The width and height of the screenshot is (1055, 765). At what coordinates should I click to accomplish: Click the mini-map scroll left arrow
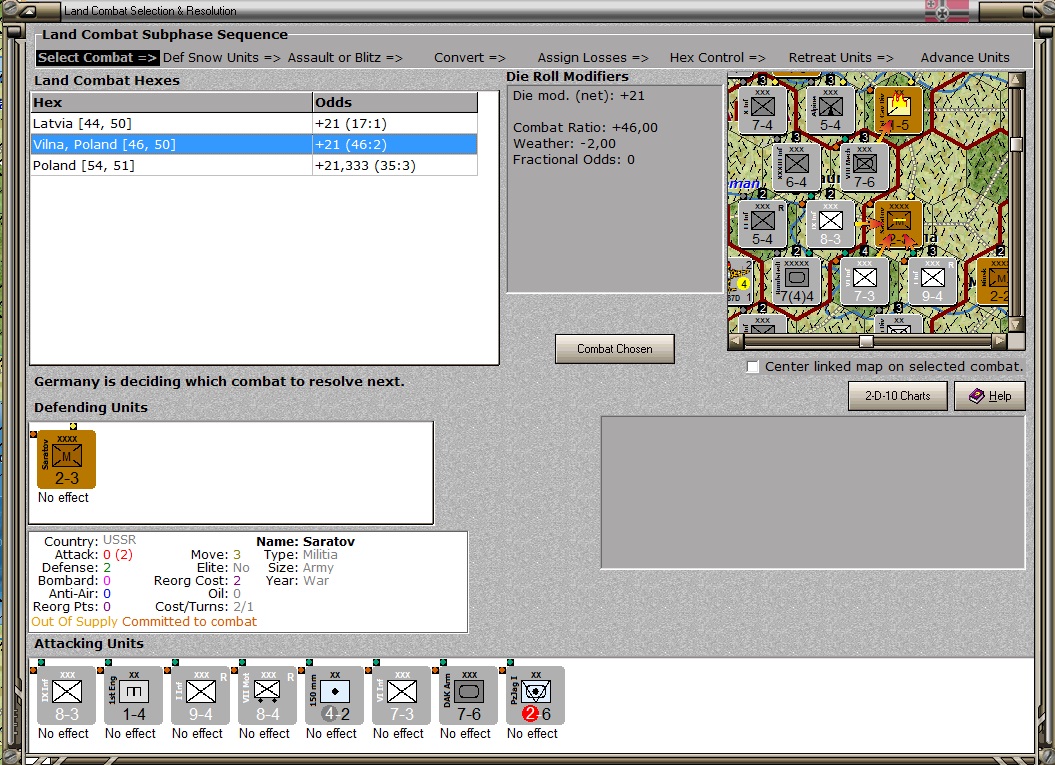point(736,341)
